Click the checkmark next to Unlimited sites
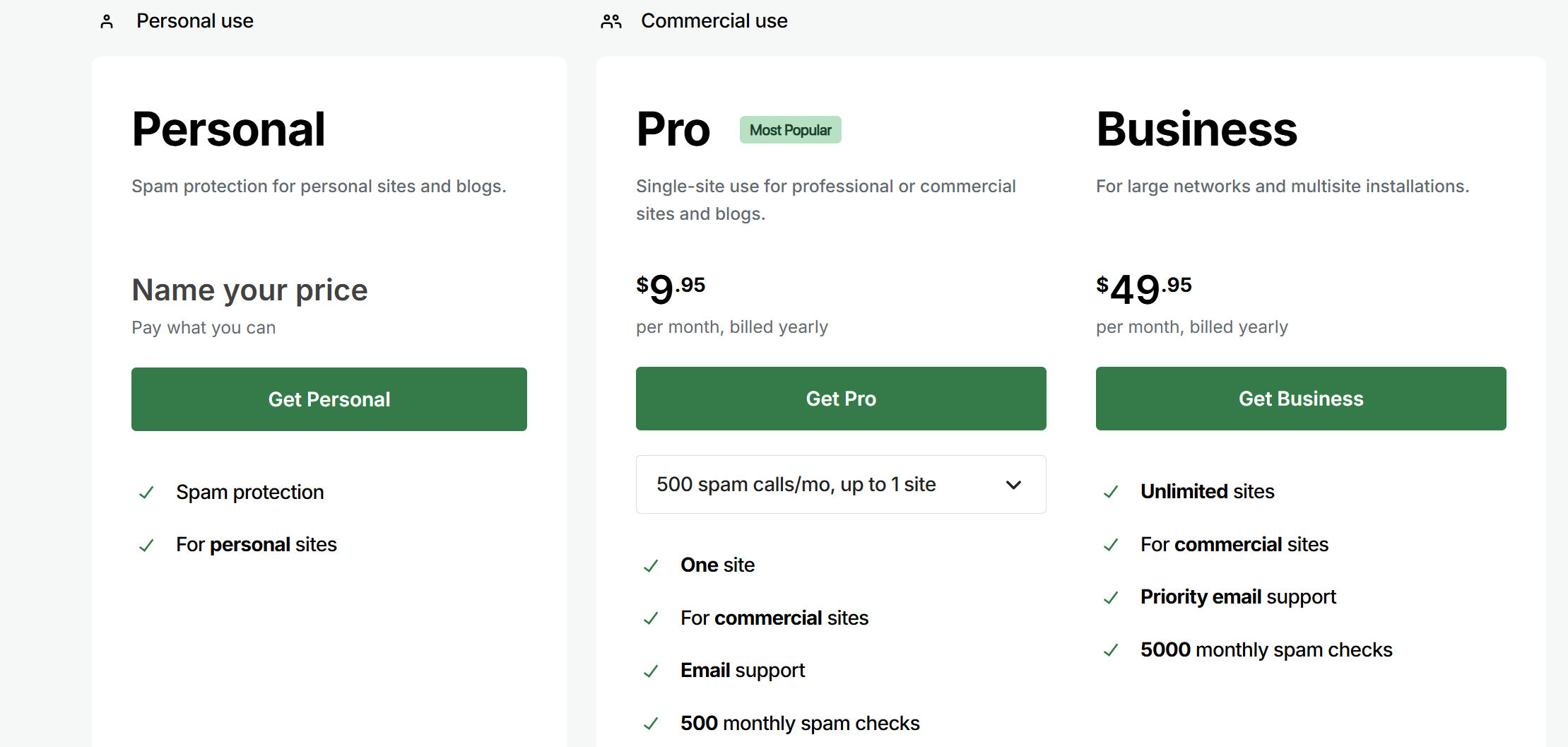1568x747 pixels. 1111,492
